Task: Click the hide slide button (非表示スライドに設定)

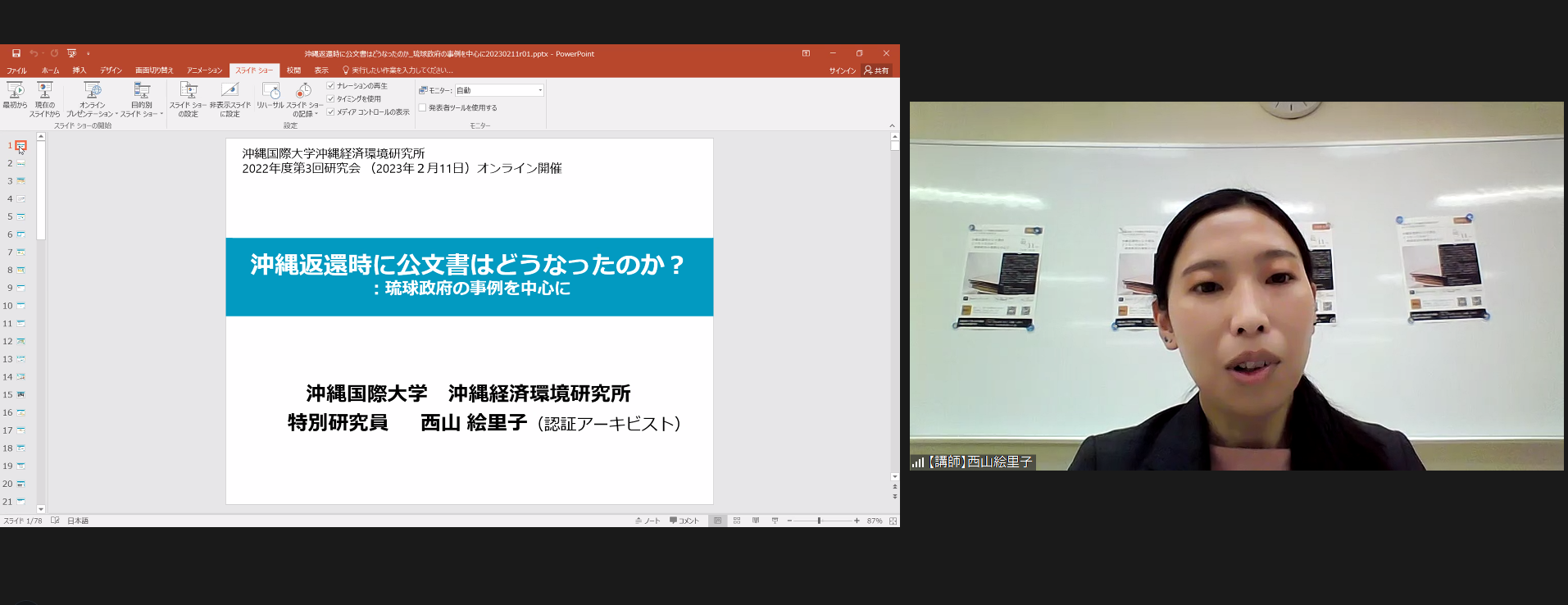Action: 230,97
